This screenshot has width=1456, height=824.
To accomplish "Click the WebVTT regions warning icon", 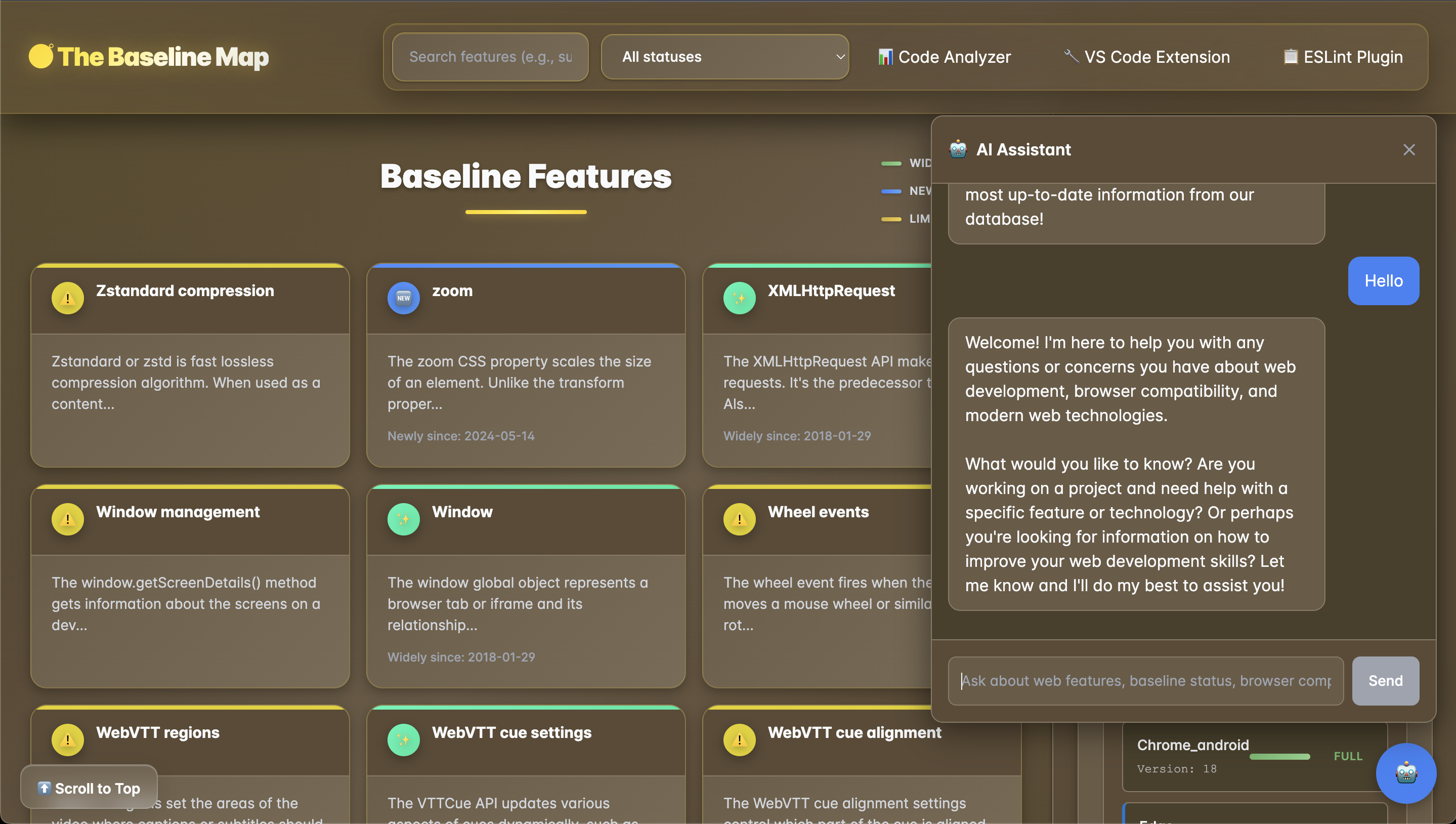I will point(67,739).
